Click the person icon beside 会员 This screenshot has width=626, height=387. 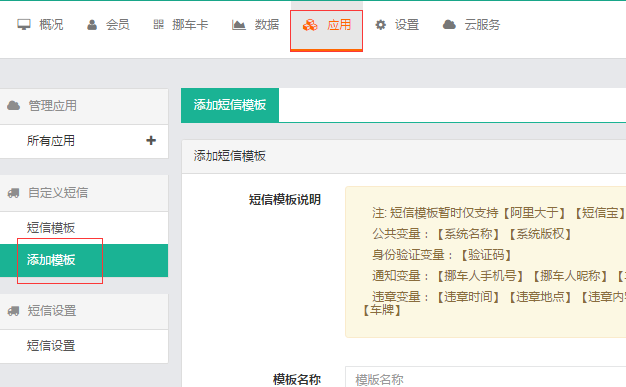click(x=92, y=25)
